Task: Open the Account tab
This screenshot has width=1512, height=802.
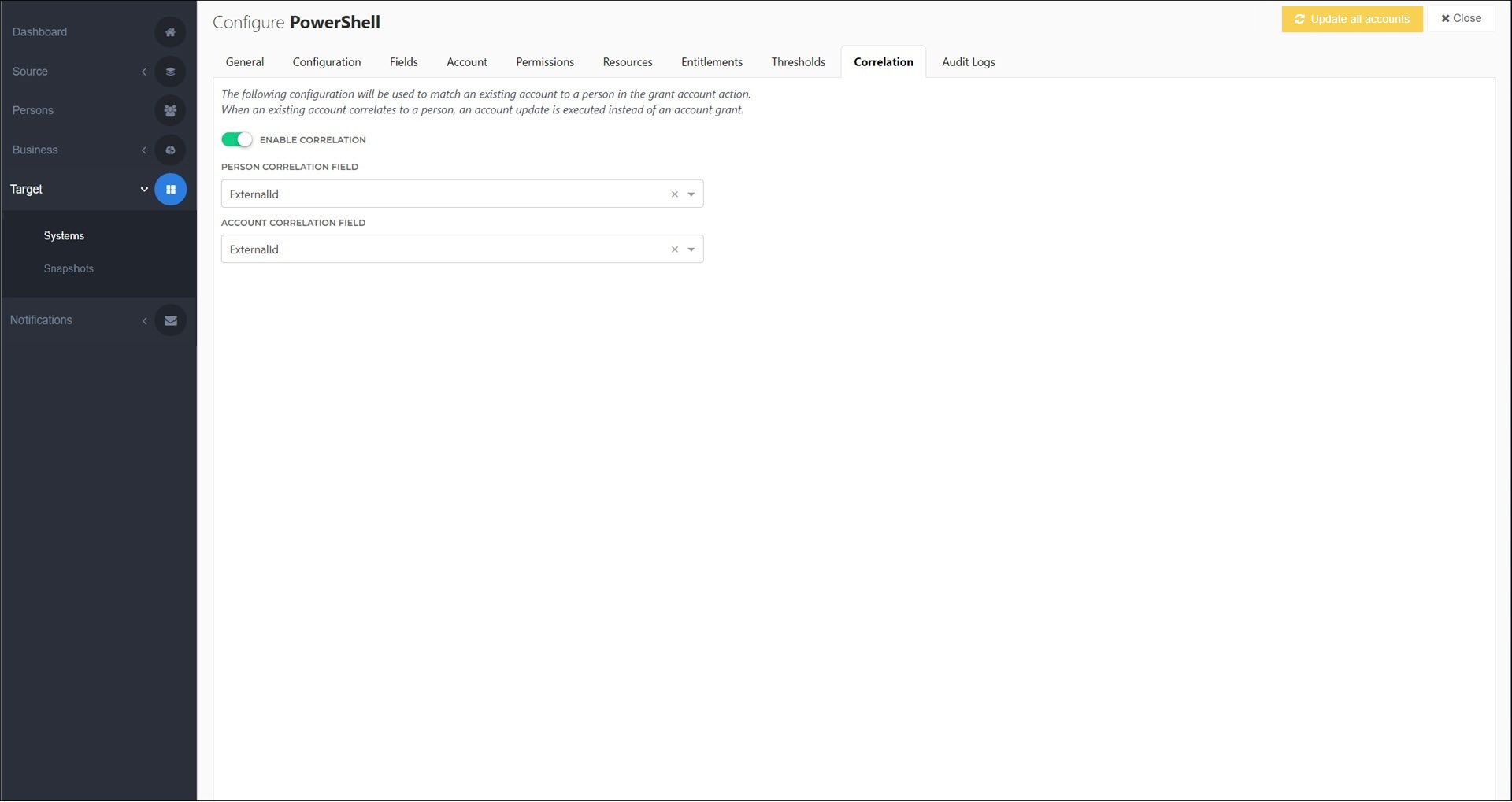Action: pos(467,62)
